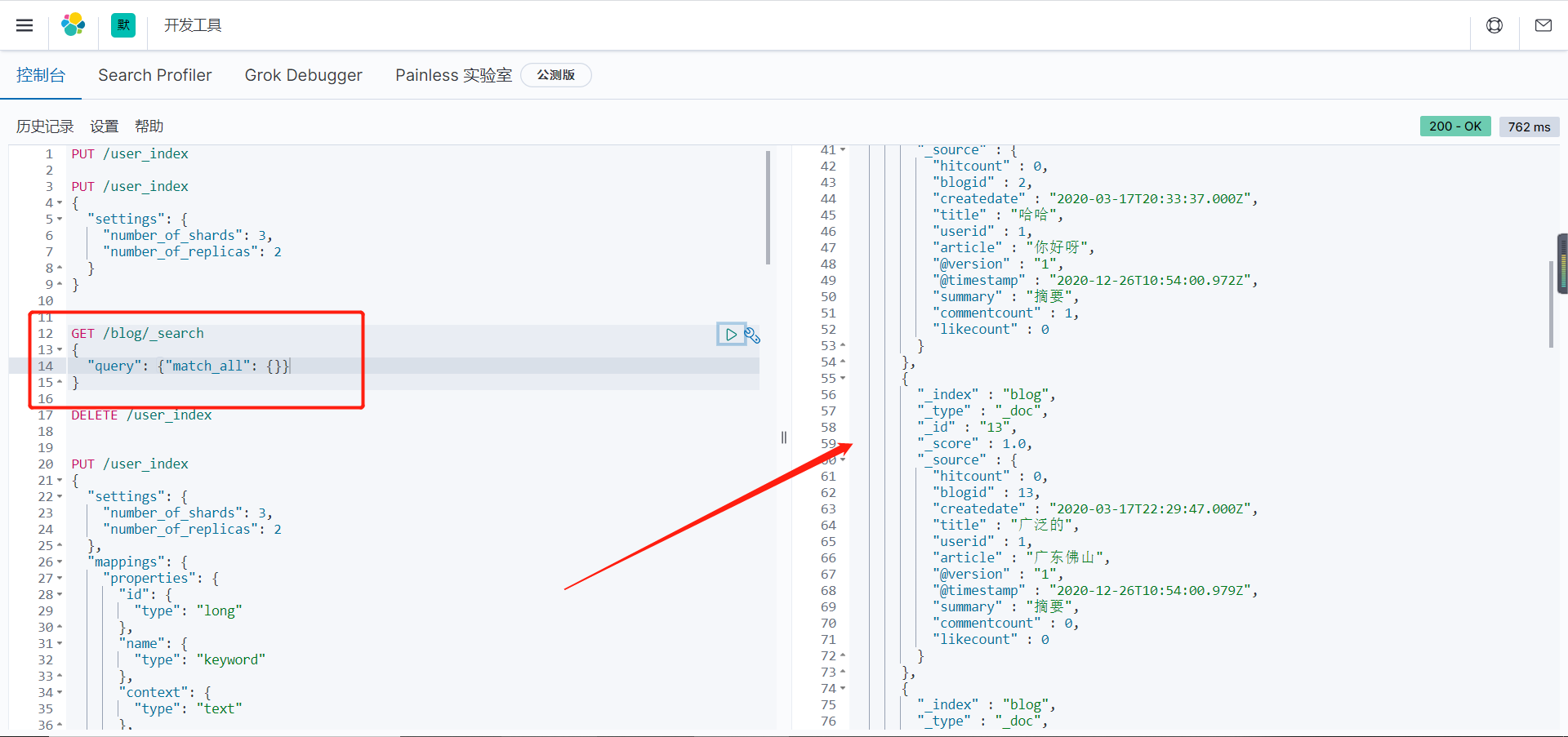Switch to the 控制台 tab

pos(41,75)
